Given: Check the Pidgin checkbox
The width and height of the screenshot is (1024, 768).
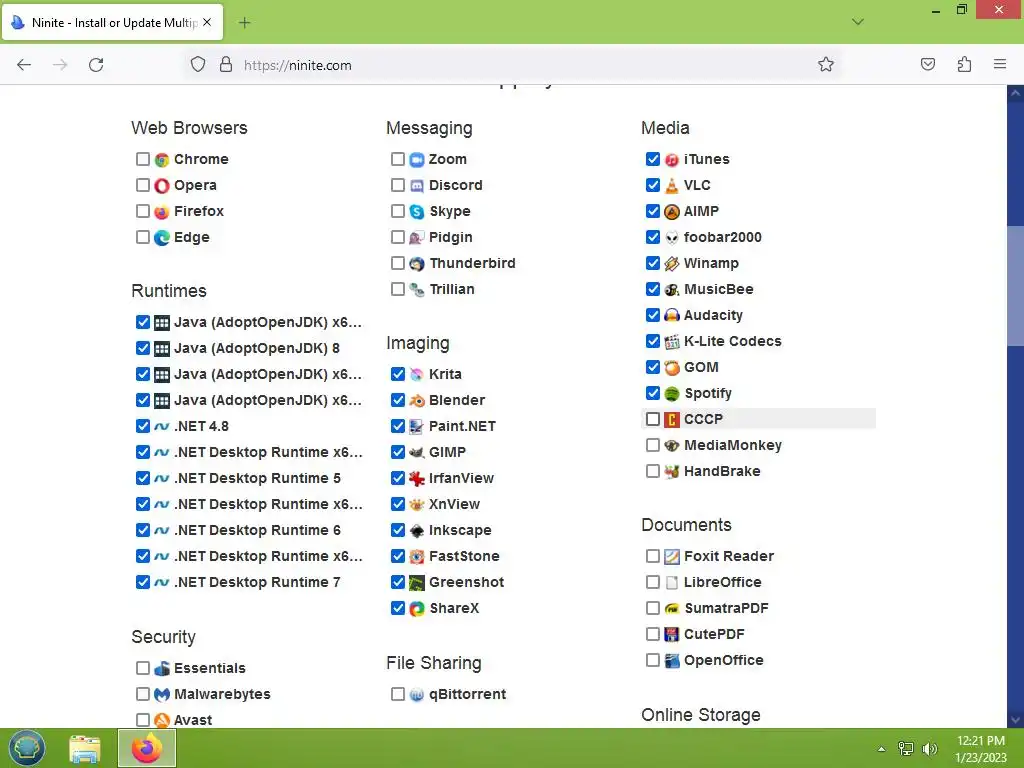Looking at the screenshot, I should (x=397, y=237).
